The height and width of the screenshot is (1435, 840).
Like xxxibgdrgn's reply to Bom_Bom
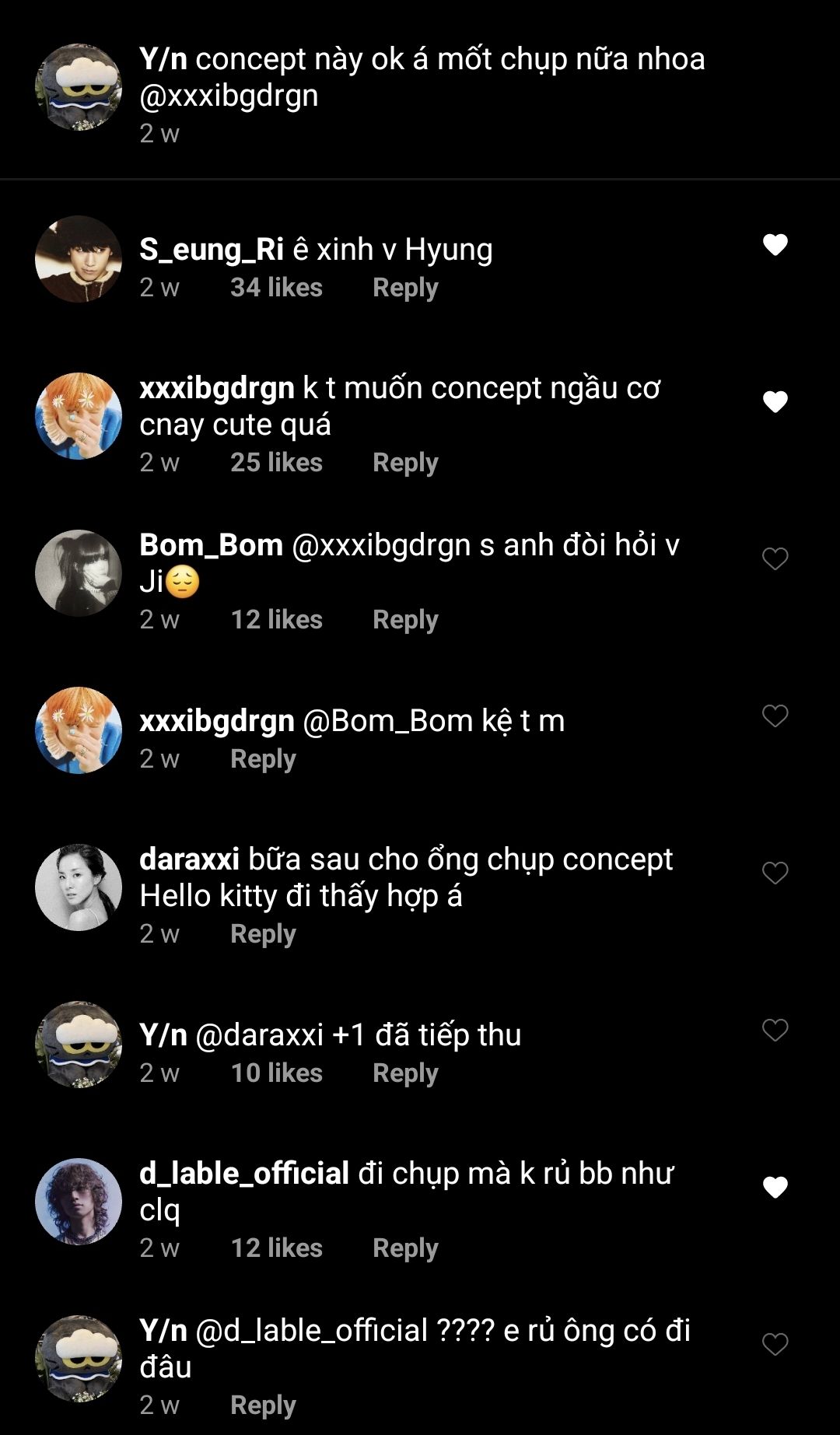tap(775, 716)
